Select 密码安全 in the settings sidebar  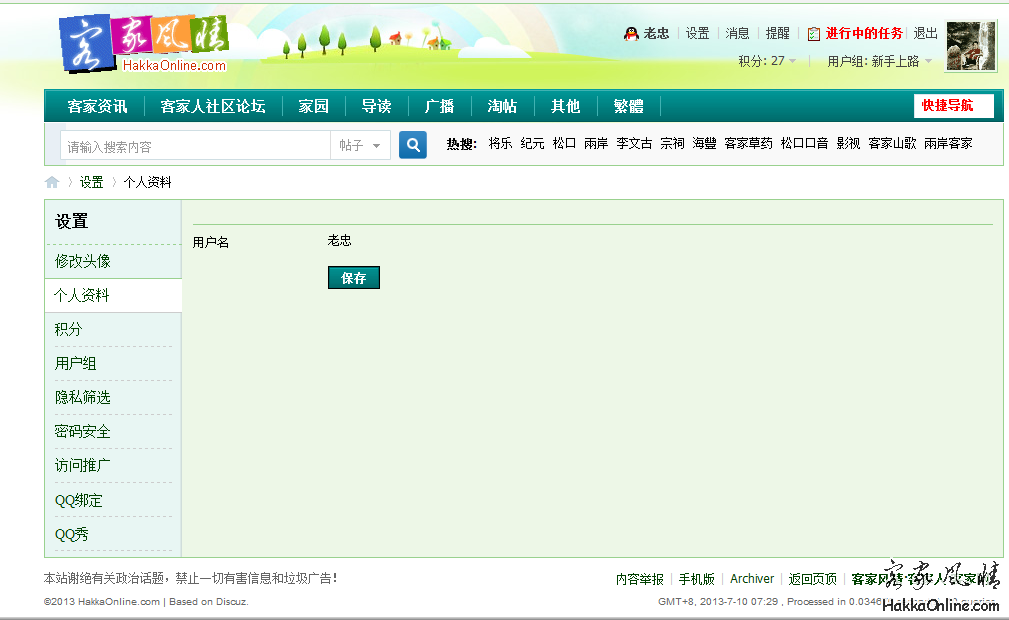click(x=83, y=432)
